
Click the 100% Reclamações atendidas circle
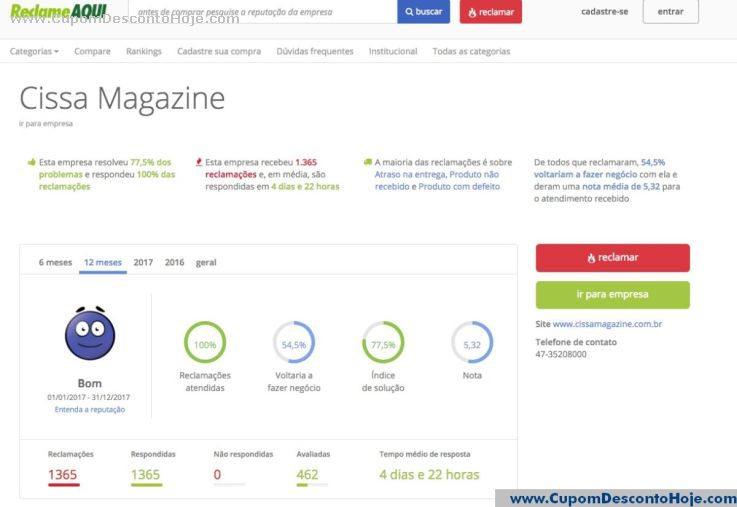(x=204, y=343)
